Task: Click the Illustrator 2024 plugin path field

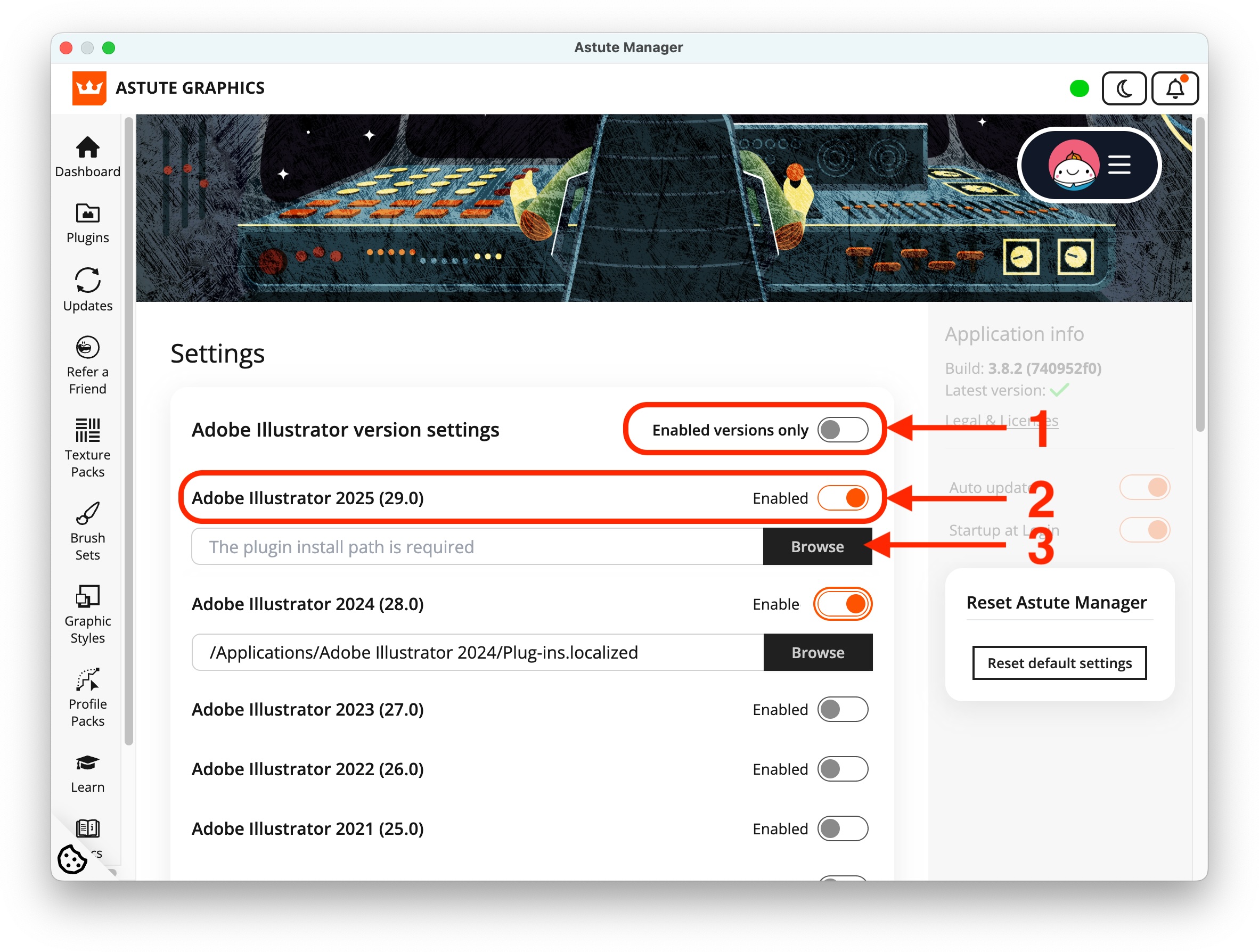Action: click(x=477, y=652)
